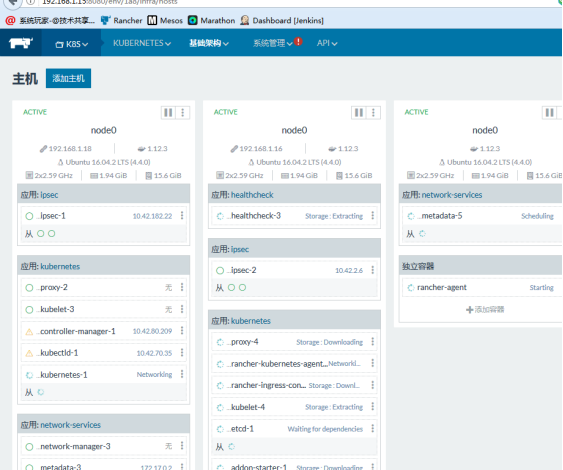Click the red alert icon beside 系统管理
The height and width of the screenshot is (470, 563).
298,41
